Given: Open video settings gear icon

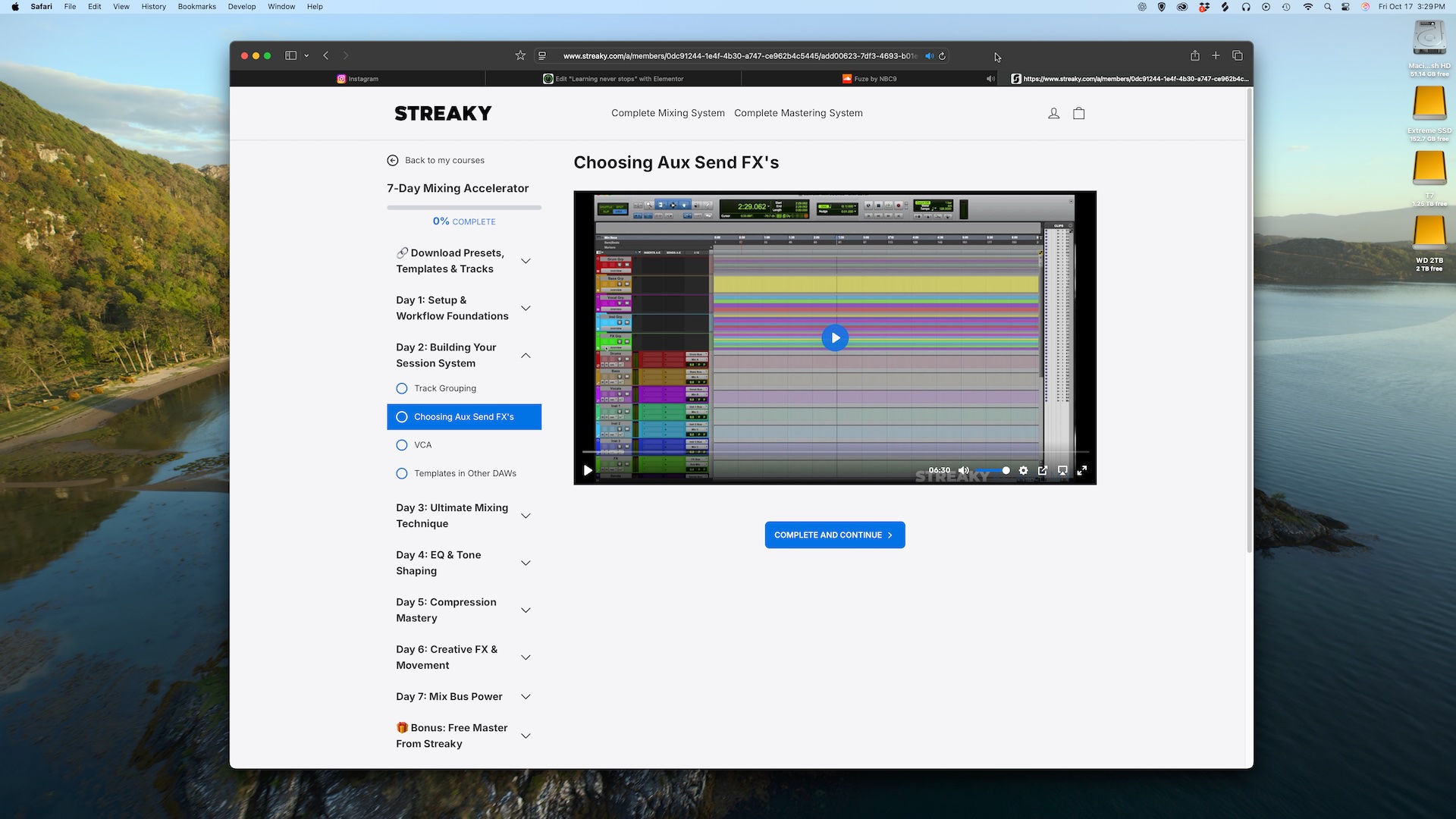Looking at the screenshot, I should [x=1023, y=470].
